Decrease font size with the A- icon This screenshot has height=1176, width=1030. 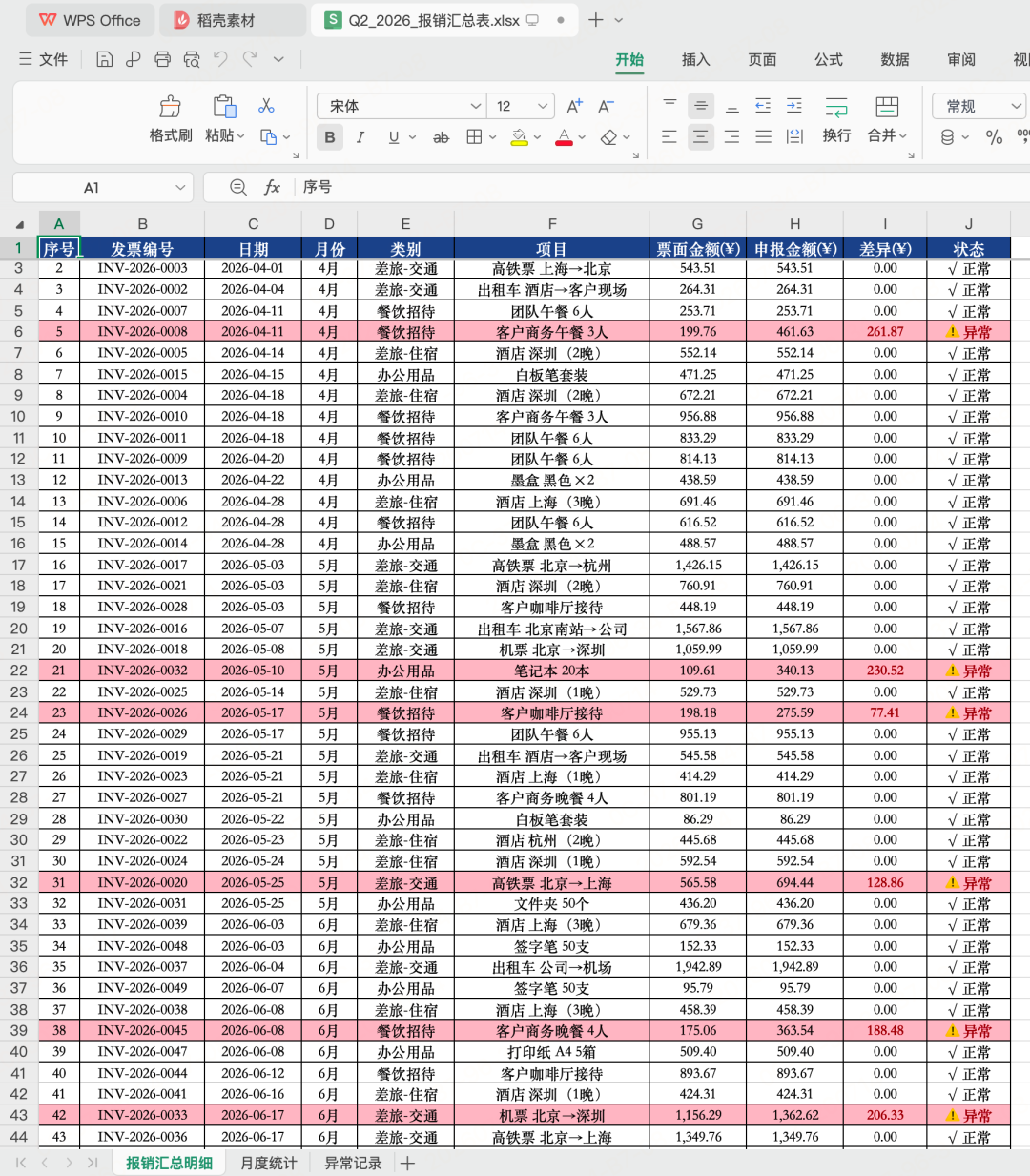pyautogui.click(x=606, y=106)
